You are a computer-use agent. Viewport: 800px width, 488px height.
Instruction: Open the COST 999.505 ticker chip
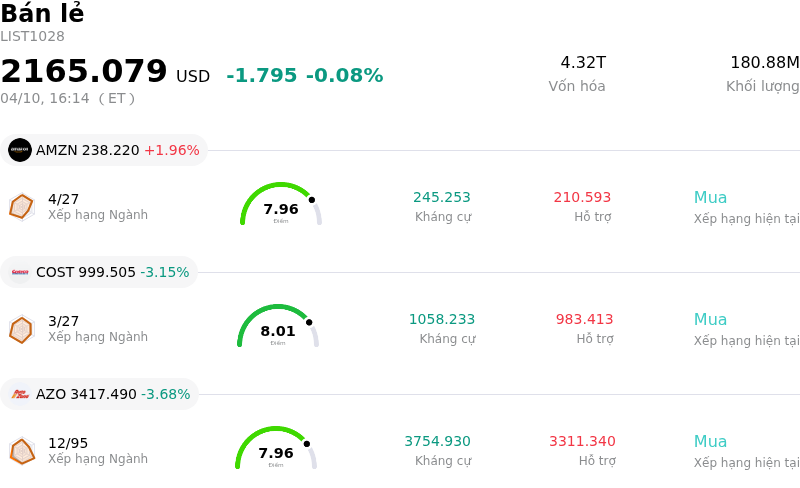[99, 272]
